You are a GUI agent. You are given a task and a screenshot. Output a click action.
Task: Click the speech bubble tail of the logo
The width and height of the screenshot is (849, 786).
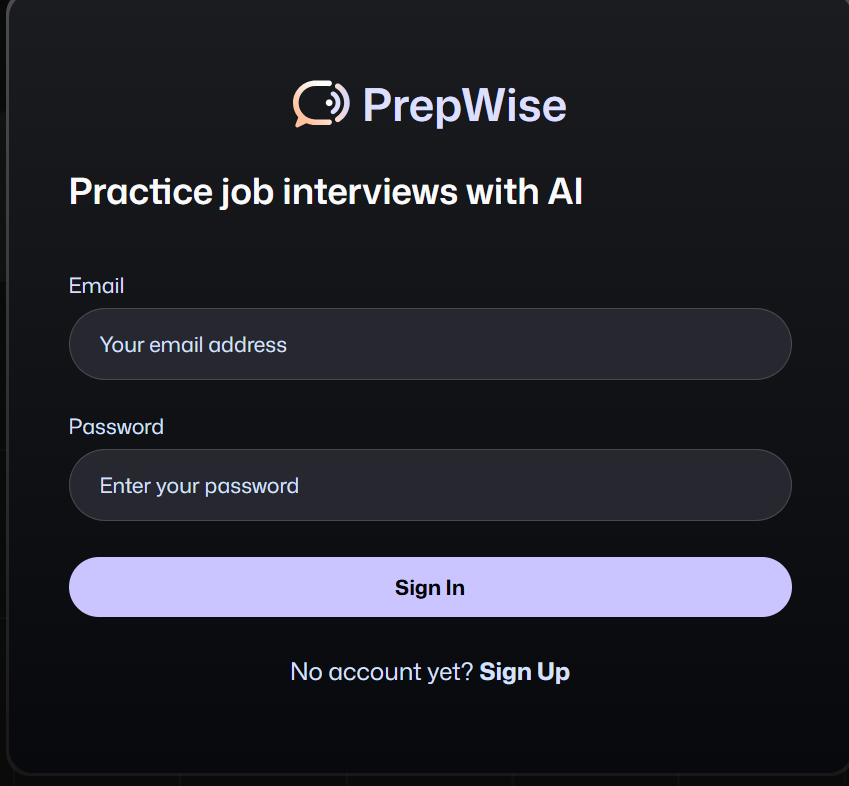pos(300,122)
